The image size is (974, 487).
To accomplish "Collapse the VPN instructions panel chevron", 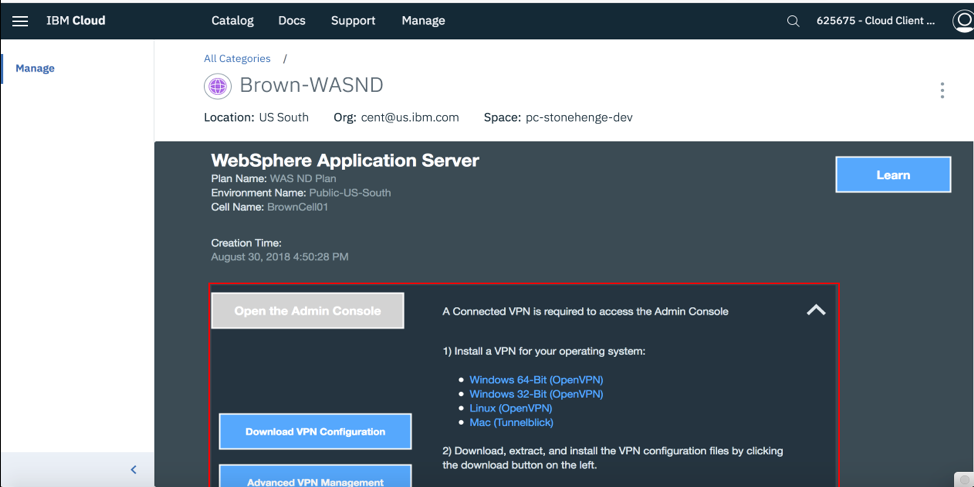I will point(816,310).
